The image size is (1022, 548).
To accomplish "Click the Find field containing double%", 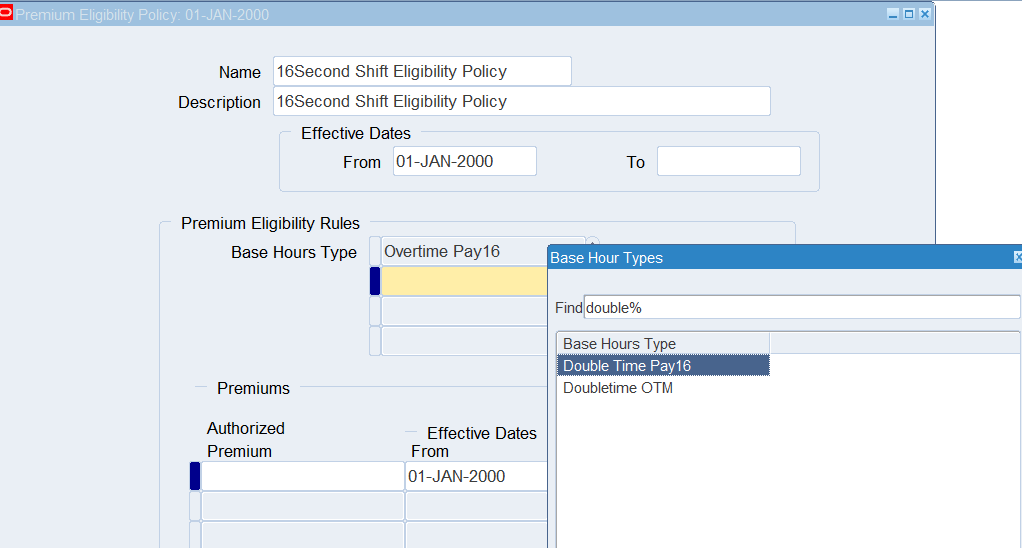I will 800,307.
